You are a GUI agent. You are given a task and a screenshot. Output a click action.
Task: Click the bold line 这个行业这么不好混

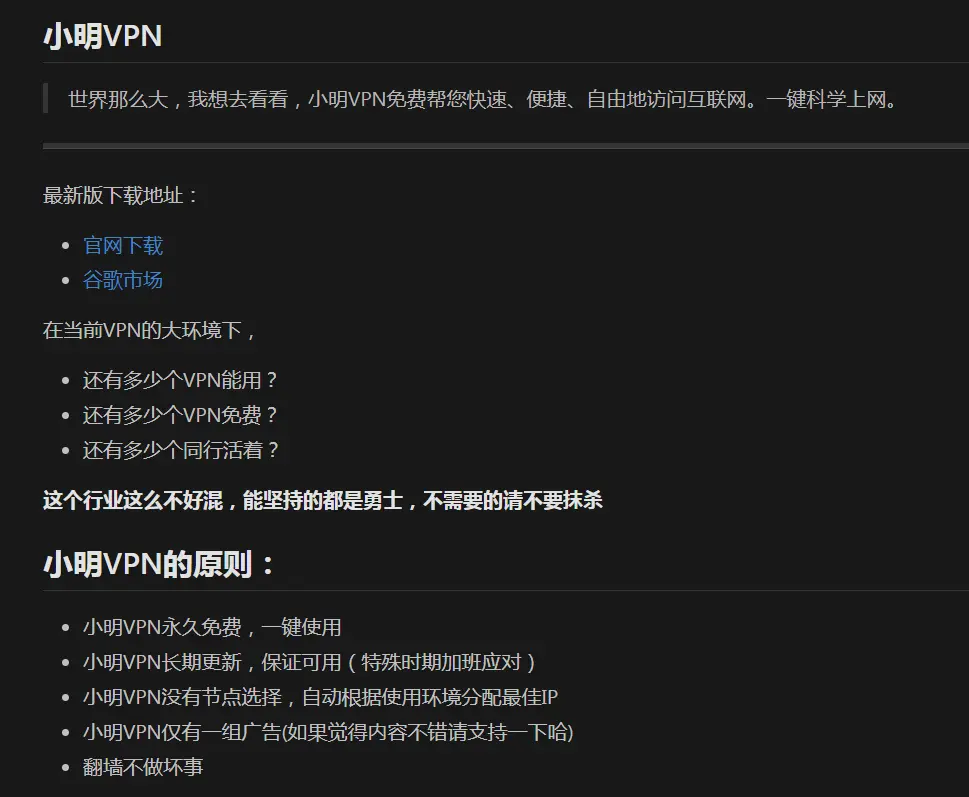click(323, 500)
